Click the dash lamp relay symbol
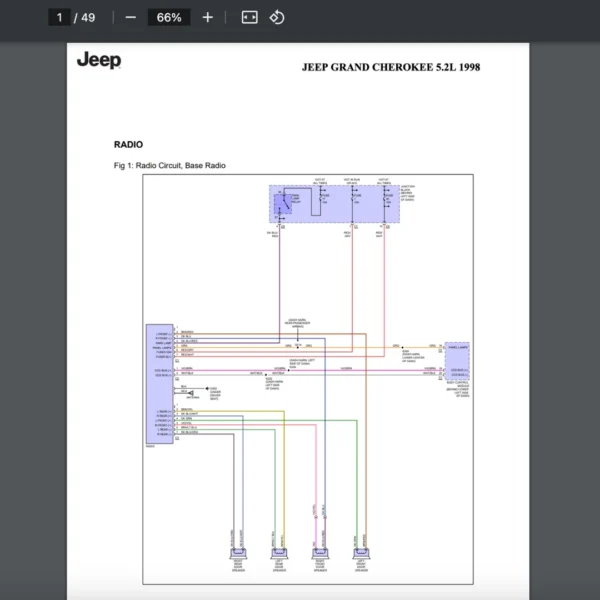Viewport: 600px width, 600px height. tap(285, 204)
